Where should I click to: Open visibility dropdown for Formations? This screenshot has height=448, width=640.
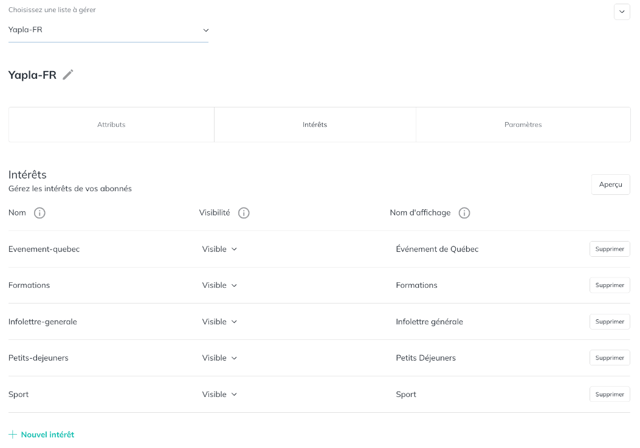pos(219,285)
